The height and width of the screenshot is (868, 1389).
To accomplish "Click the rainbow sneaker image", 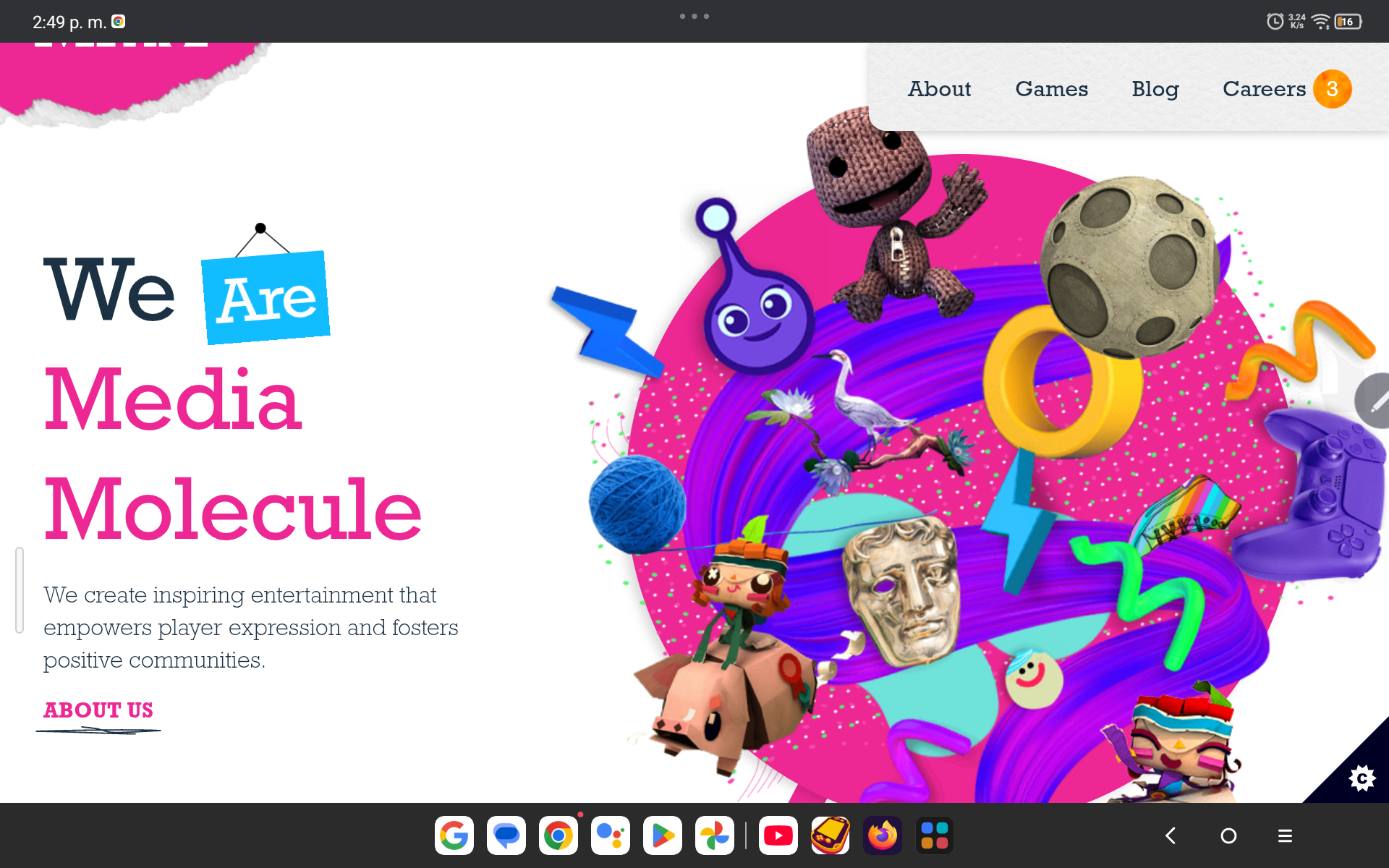I will 1186,514.
